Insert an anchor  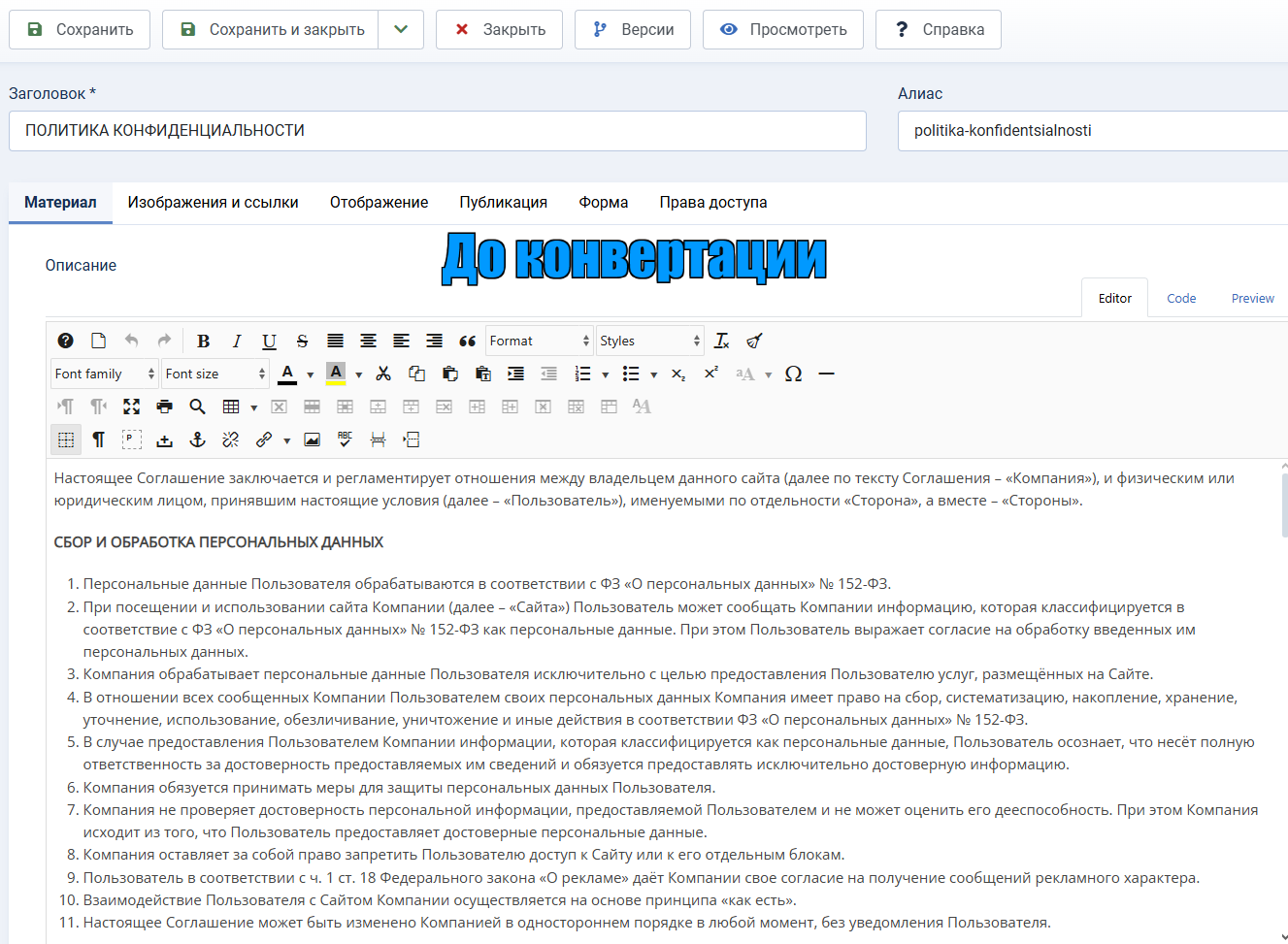click(198, 439)
